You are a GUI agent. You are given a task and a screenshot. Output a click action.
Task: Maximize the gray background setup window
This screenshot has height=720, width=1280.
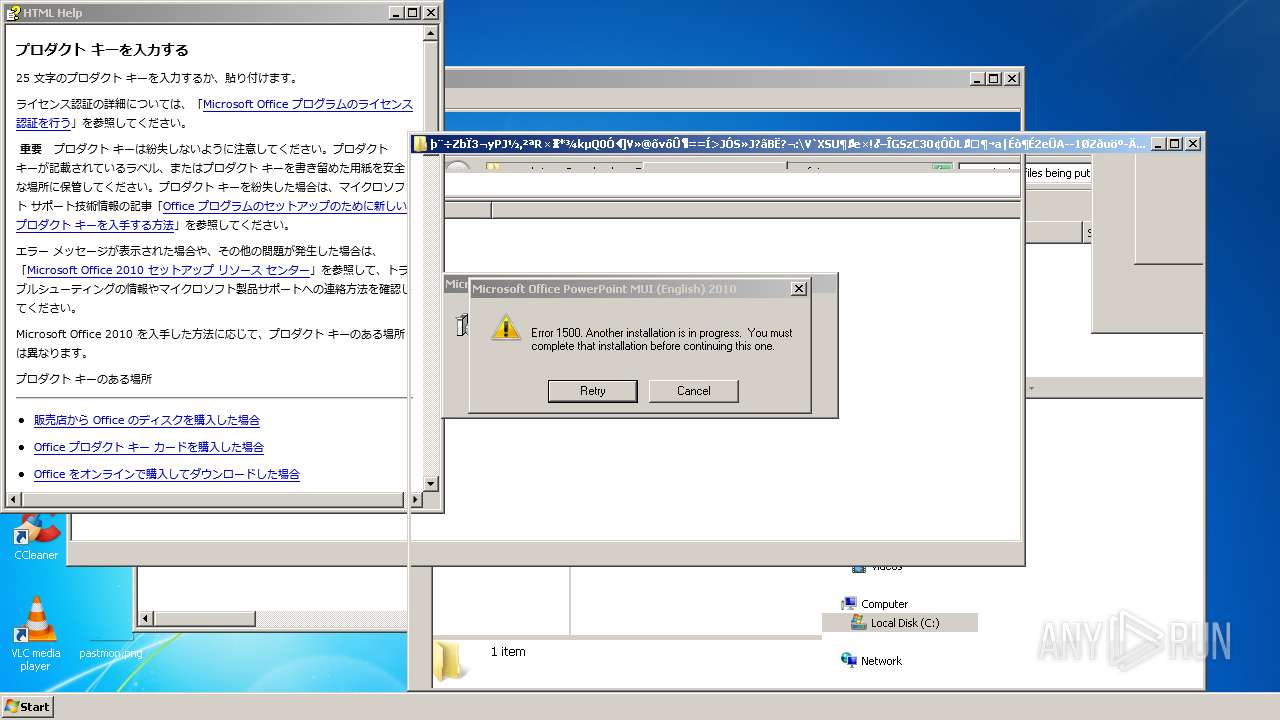pos(994,78)
